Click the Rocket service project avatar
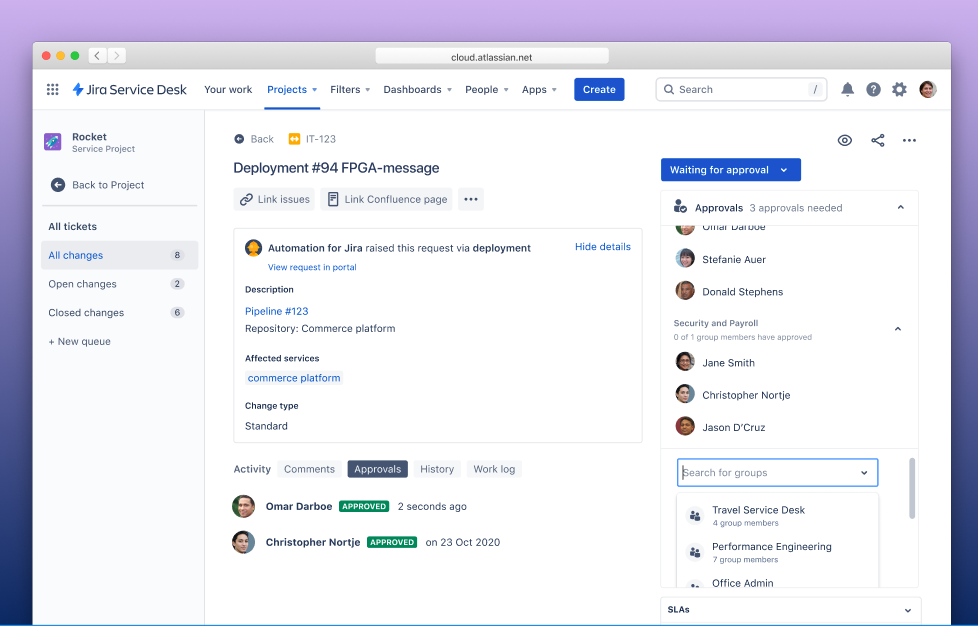The width and height of the screenshot is (978, 626). point(52,142)
